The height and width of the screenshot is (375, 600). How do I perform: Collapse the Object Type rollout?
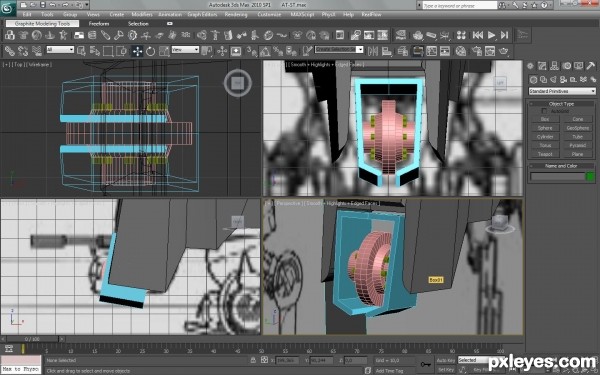561,104
